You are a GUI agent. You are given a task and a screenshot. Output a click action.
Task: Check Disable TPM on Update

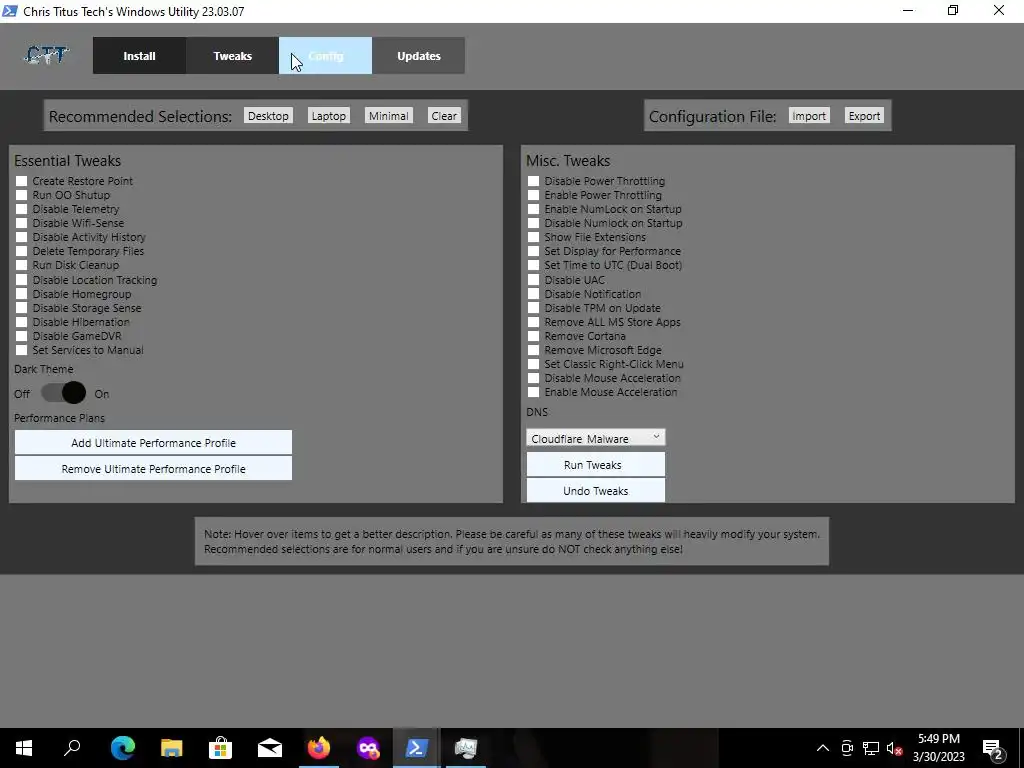[x=534, y=308]
